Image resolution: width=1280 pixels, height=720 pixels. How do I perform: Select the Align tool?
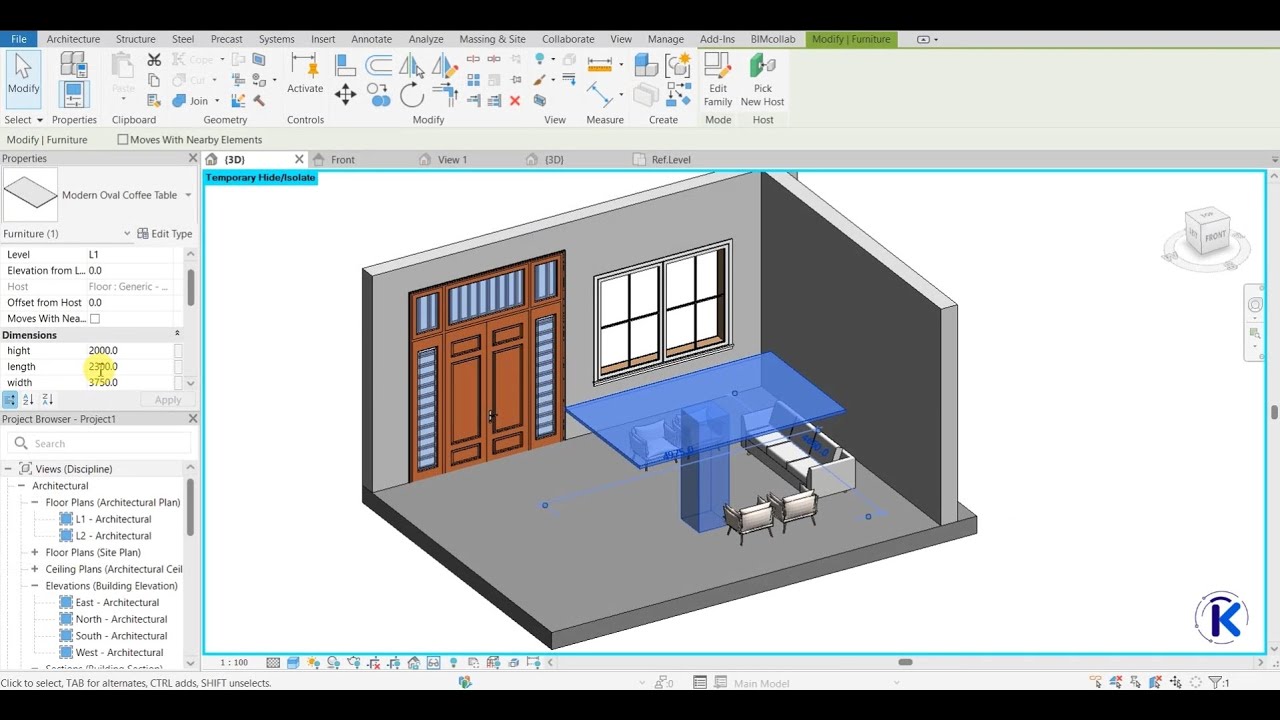(x=345, y=65)
